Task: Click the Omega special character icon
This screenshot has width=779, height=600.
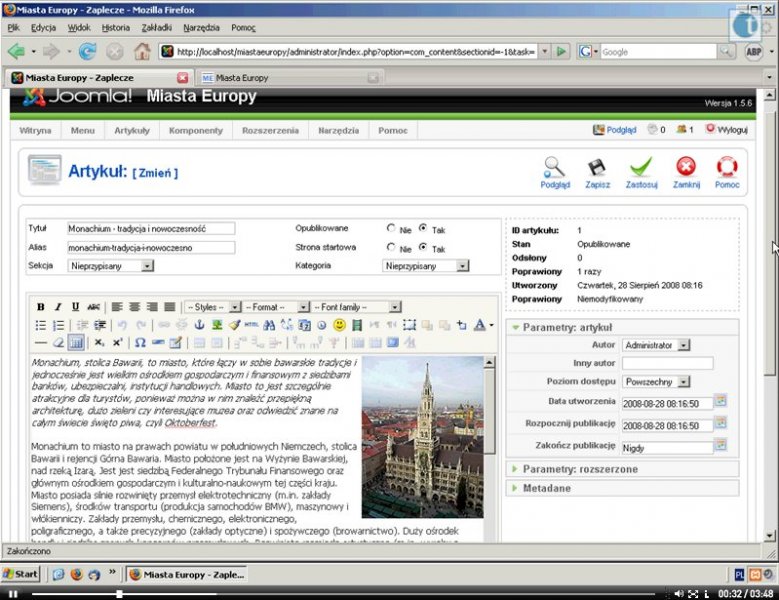Action: [x=141, y=343]
